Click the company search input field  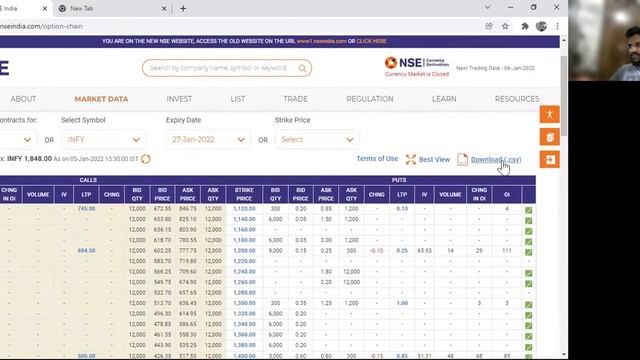click(218, 68)
